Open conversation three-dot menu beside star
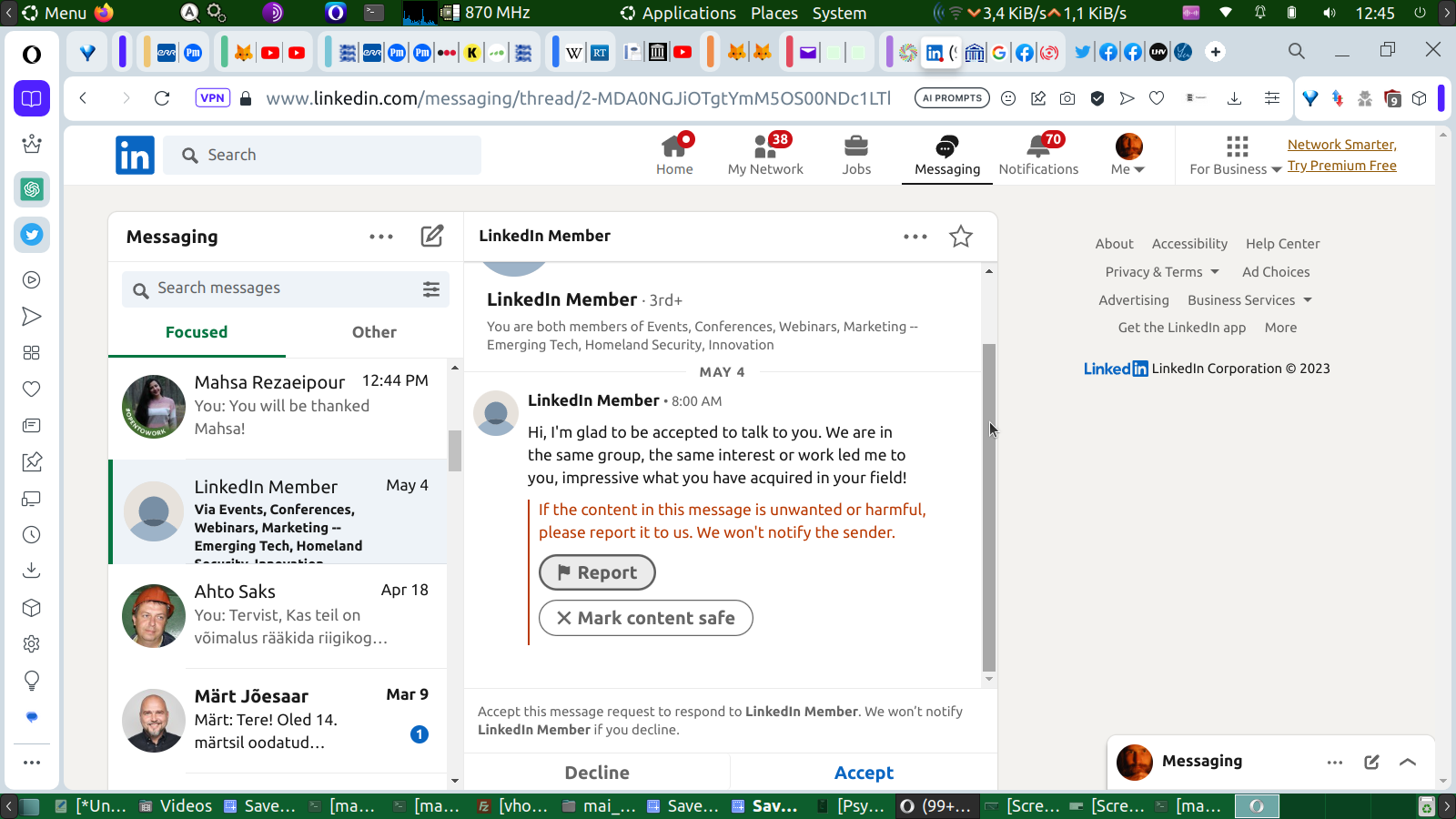 point(915,237)
